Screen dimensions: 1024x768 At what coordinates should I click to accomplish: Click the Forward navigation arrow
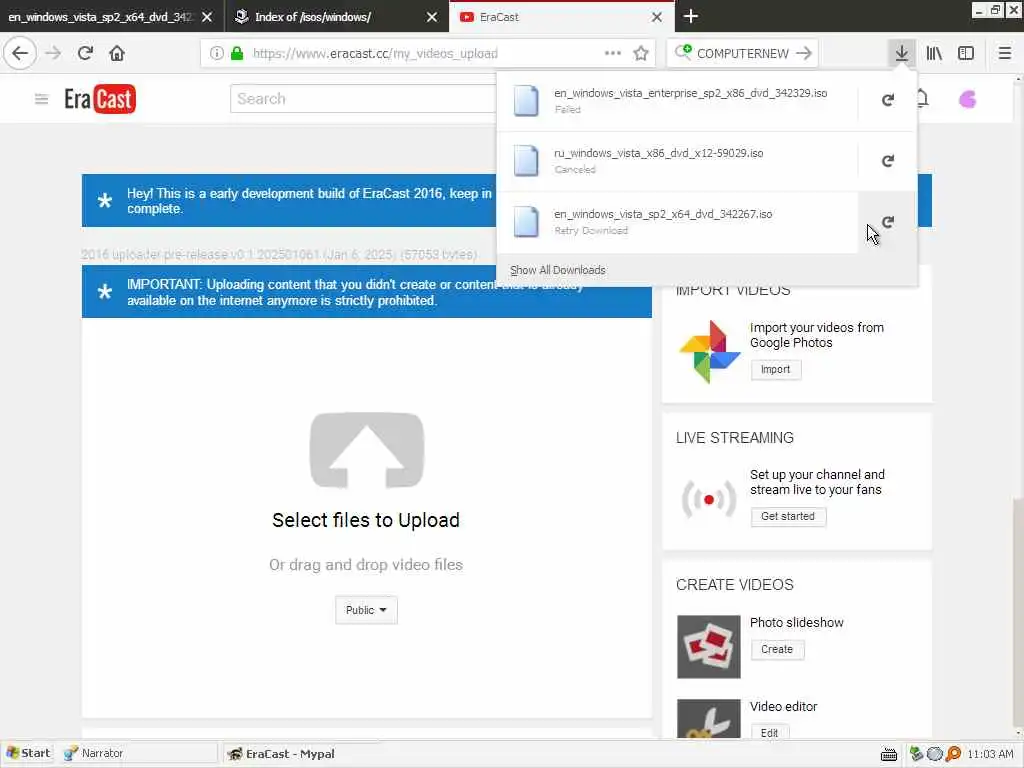(x=54, y=53)
